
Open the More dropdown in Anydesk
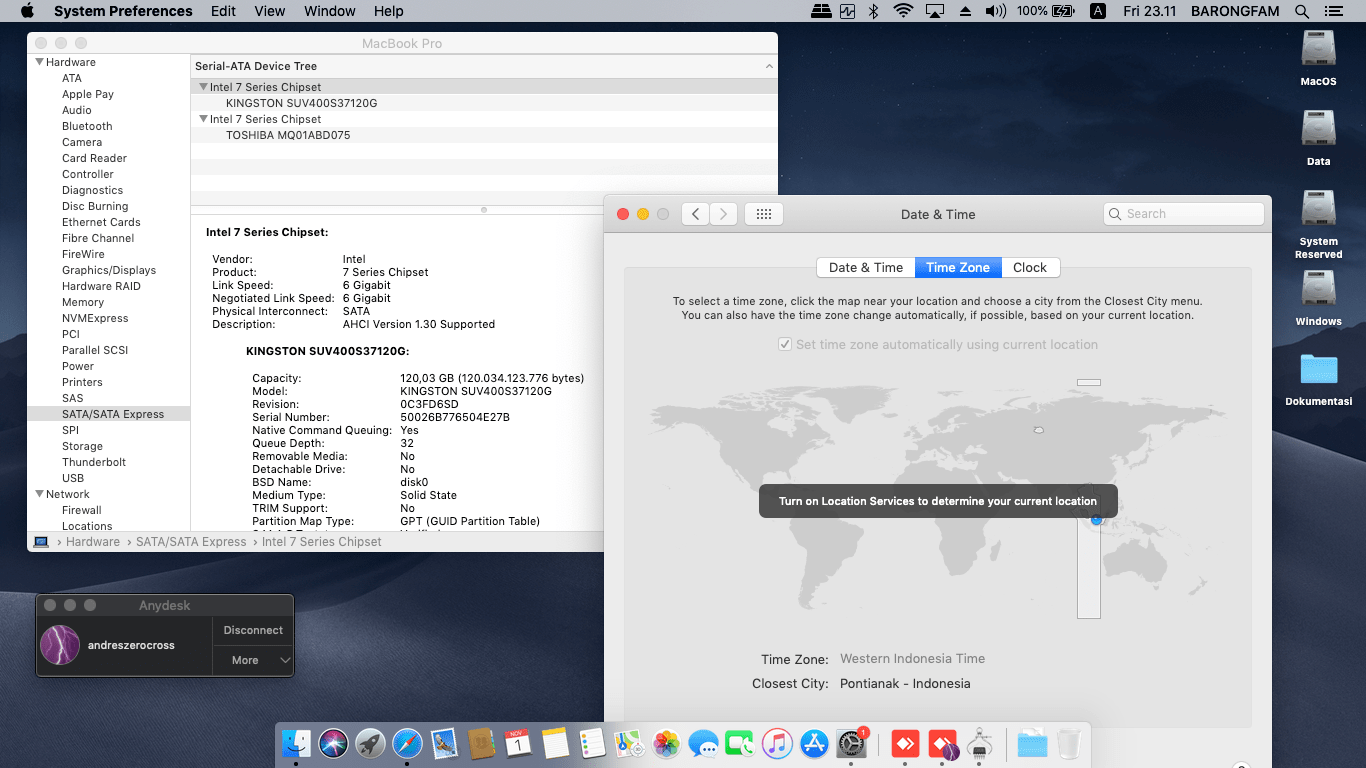[x=253, y=660]
